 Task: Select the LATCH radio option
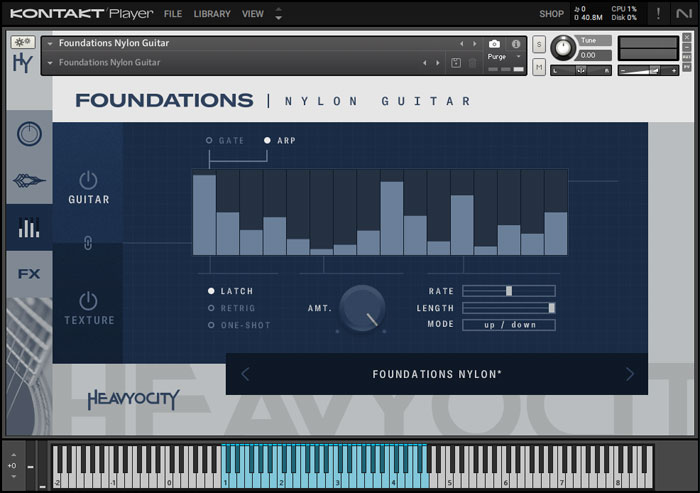(211, 291)
